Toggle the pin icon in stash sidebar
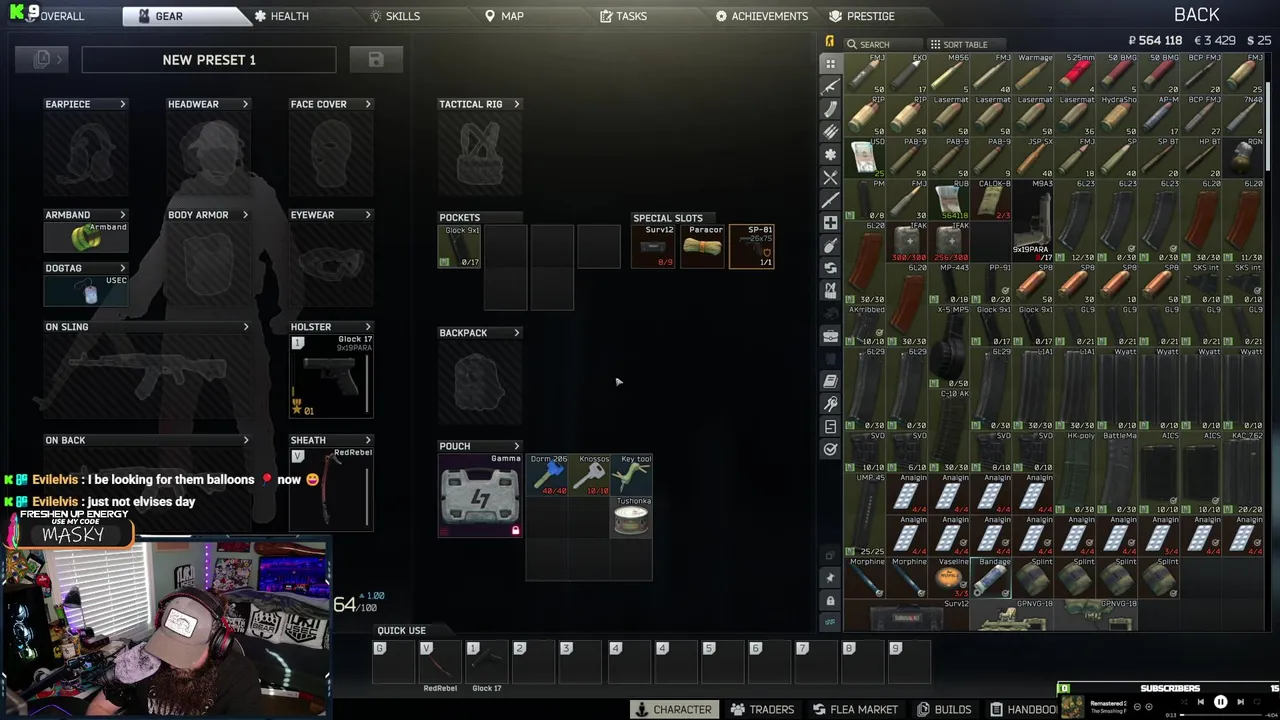 point(830,578)
